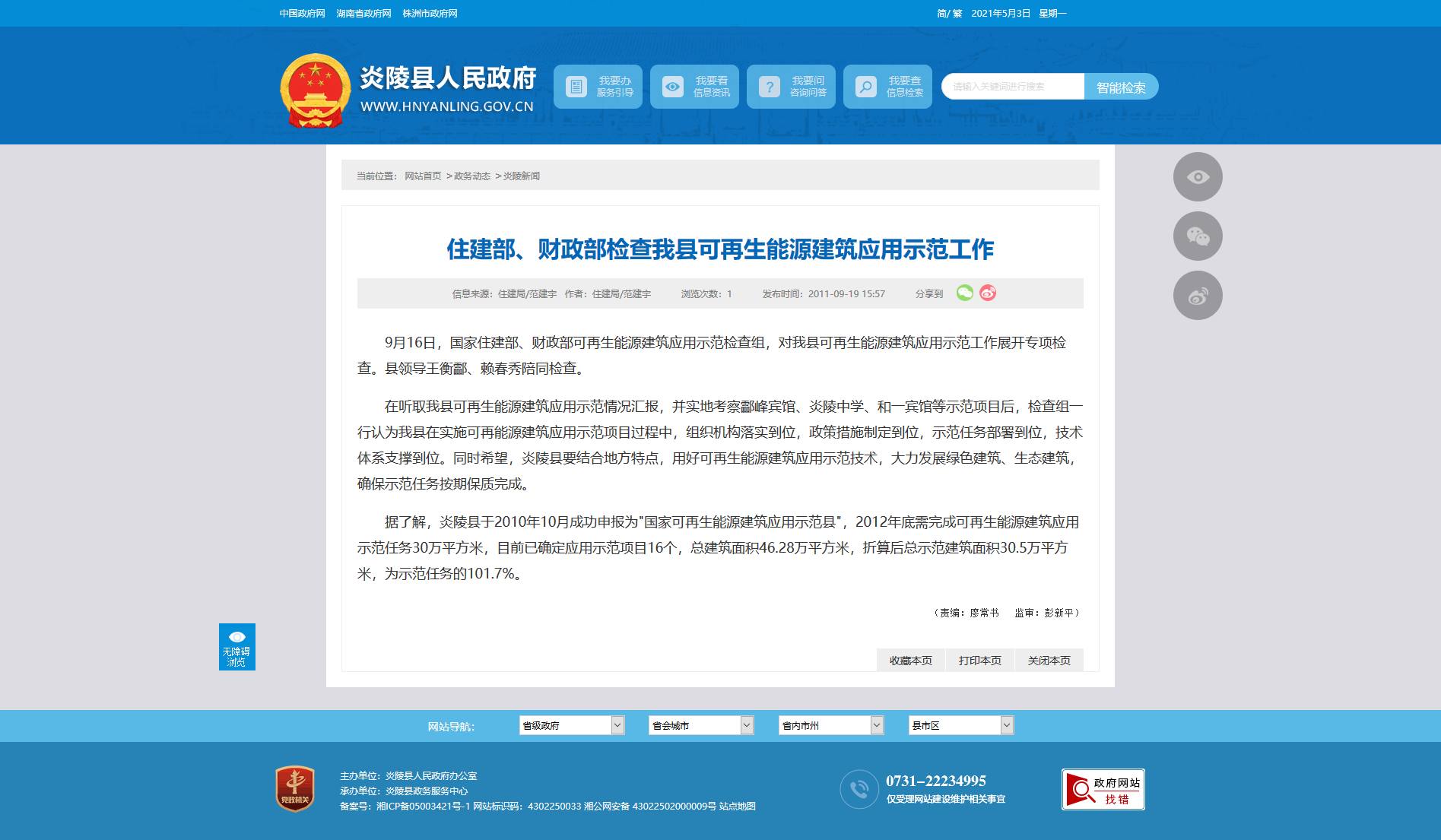Click the gray eye icon in right sidebar
Image resolution: width=1441 pixels, height=840 pixels.
[x=1198, y=177]
